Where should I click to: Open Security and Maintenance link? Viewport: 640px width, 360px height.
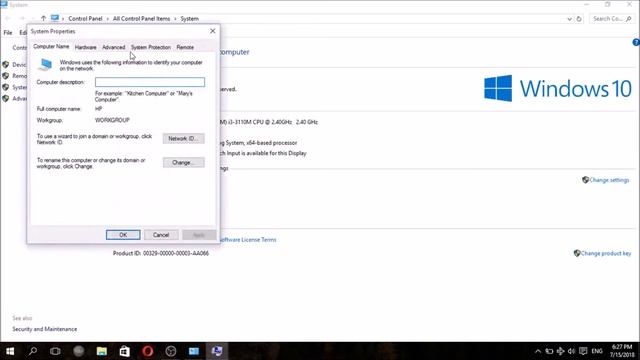coord(44,329)
